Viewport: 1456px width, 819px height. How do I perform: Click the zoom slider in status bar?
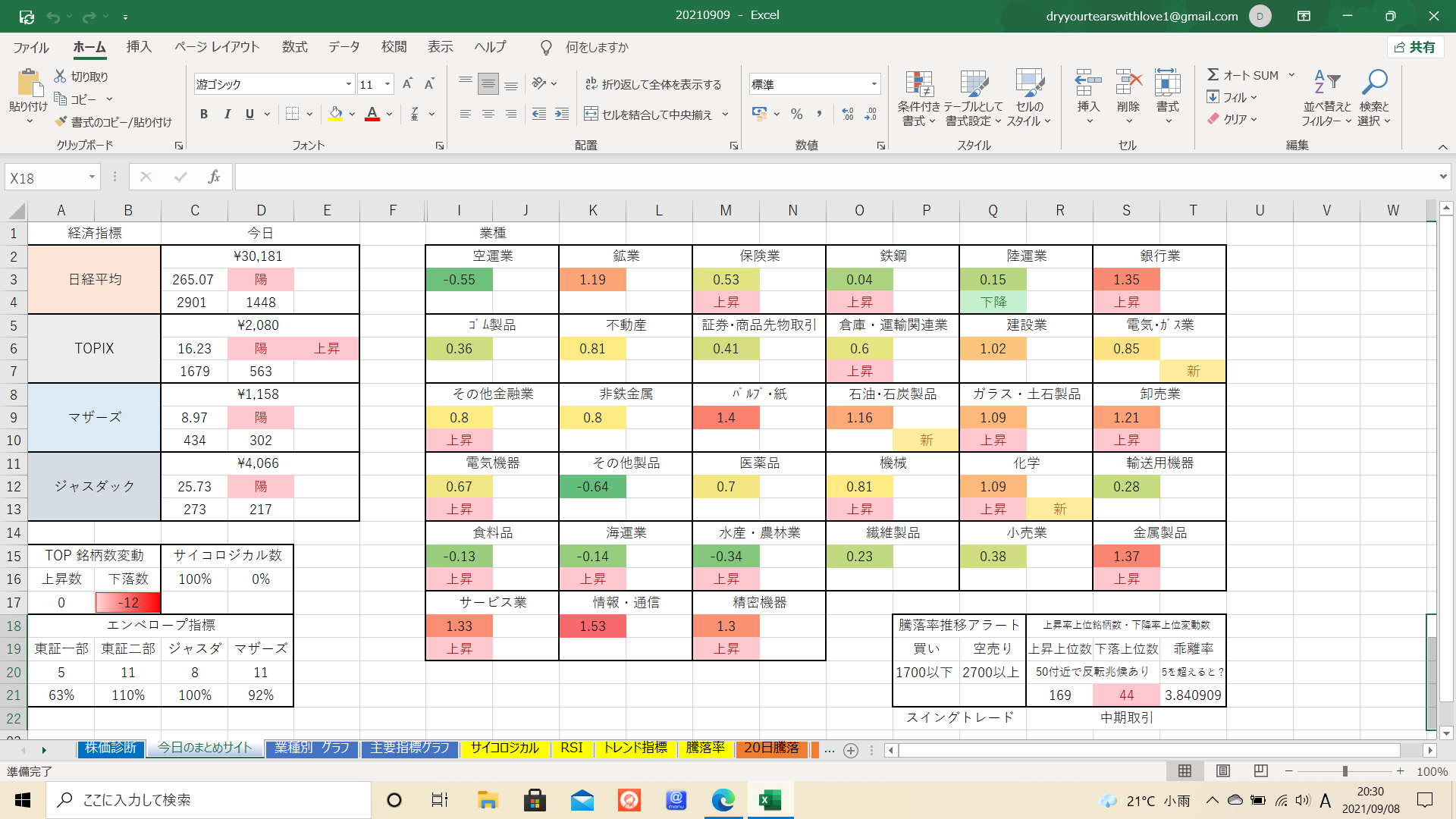point(1345,771)
